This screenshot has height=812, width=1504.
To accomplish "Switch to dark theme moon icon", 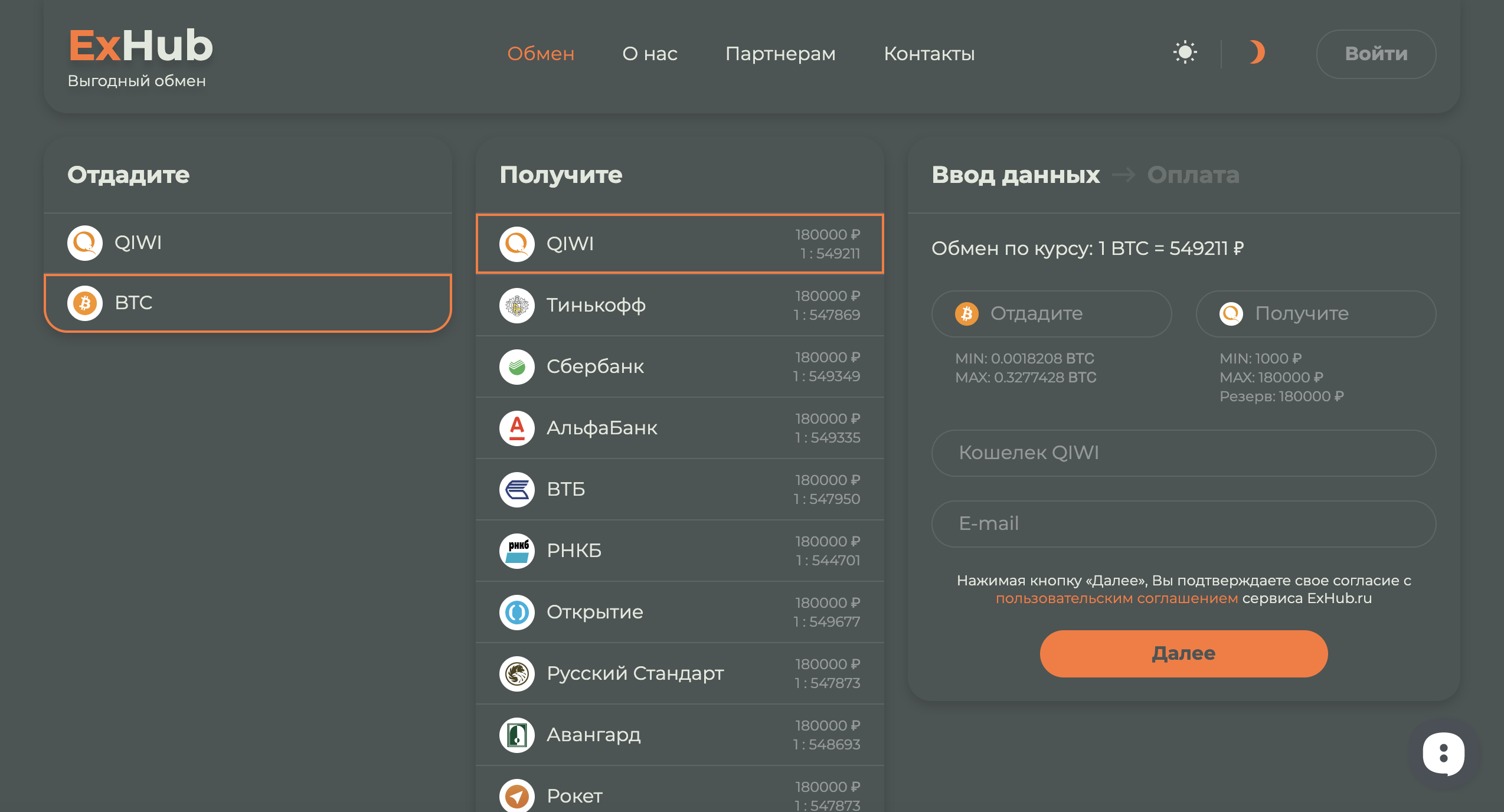I will coord(1257,53).
